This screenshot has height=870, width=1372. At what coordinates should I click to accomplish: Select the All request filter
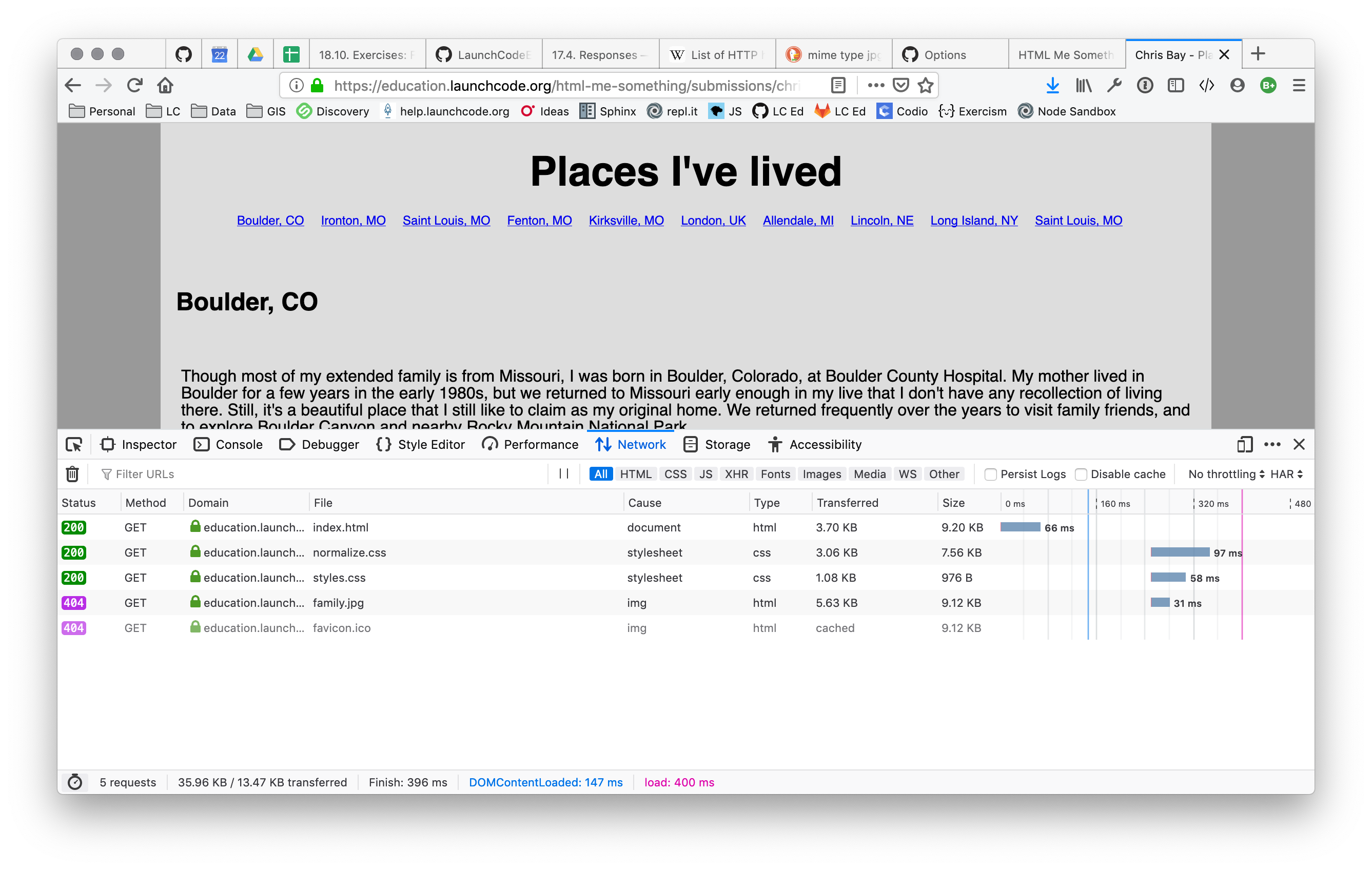[600, 474]
